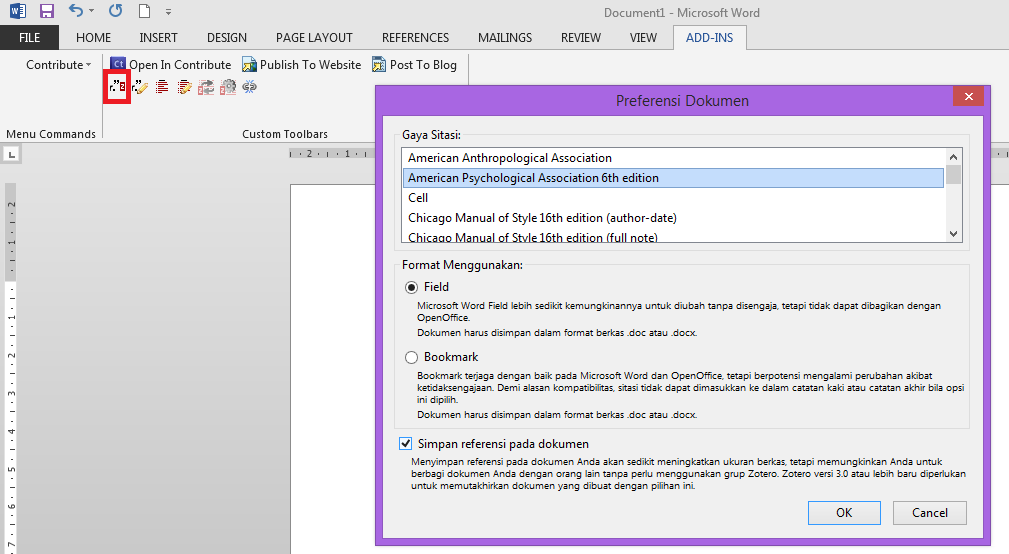Screen dimensions: 1009x554
Task: Click the Zotero Refresh icon
Action: pos(206,87)
